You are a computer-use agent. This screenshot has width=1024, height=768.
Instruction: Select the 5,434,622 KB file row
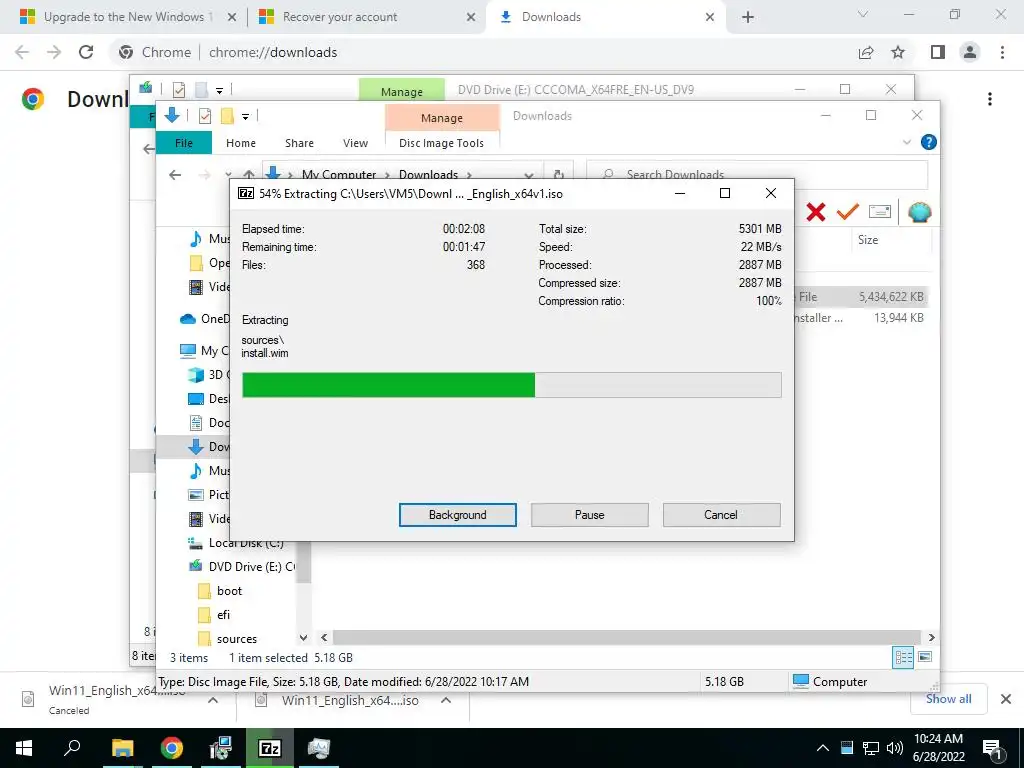click(860, 296)
